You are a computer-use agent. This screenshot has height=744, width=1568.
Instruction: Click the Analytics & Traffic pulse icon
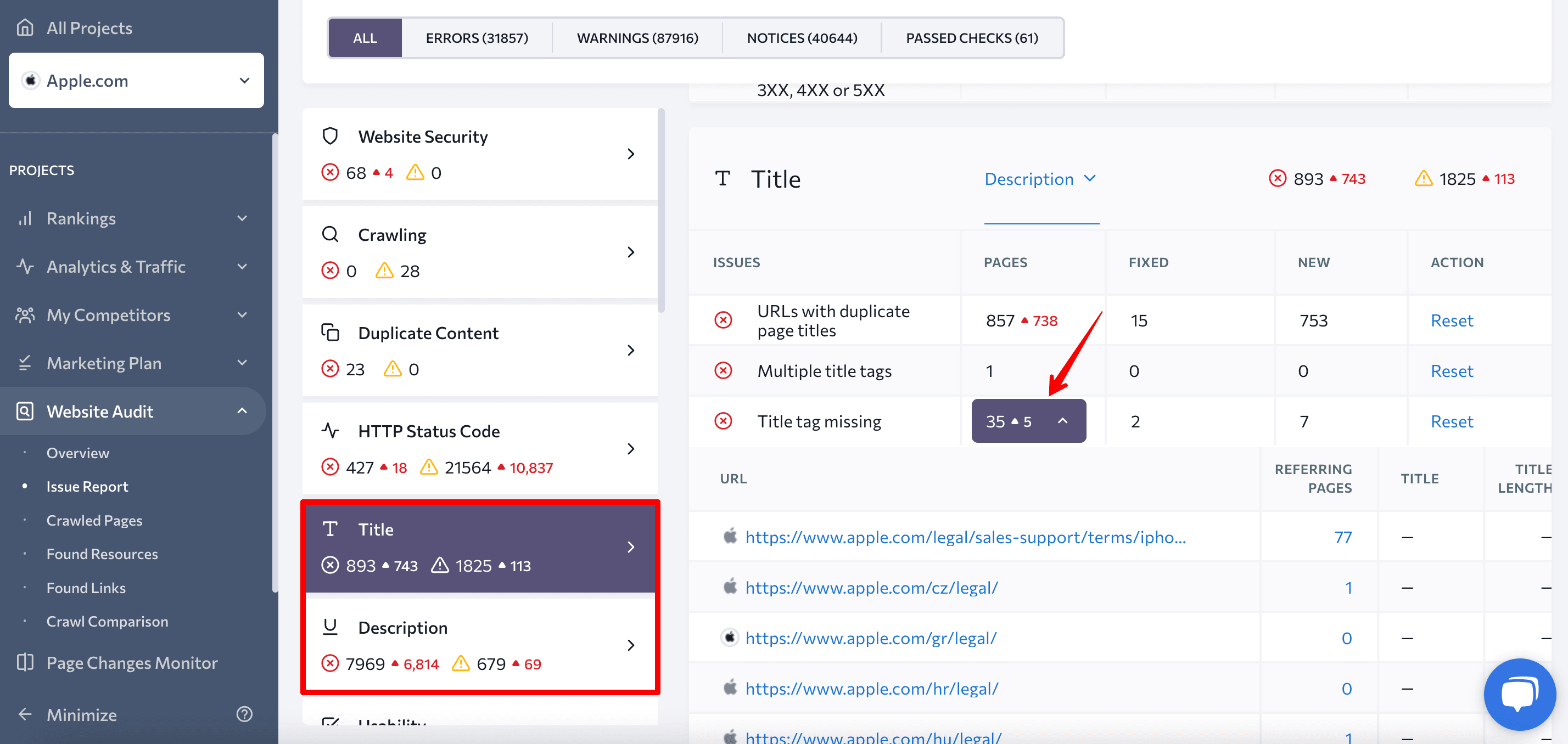[x=25, y=267]
